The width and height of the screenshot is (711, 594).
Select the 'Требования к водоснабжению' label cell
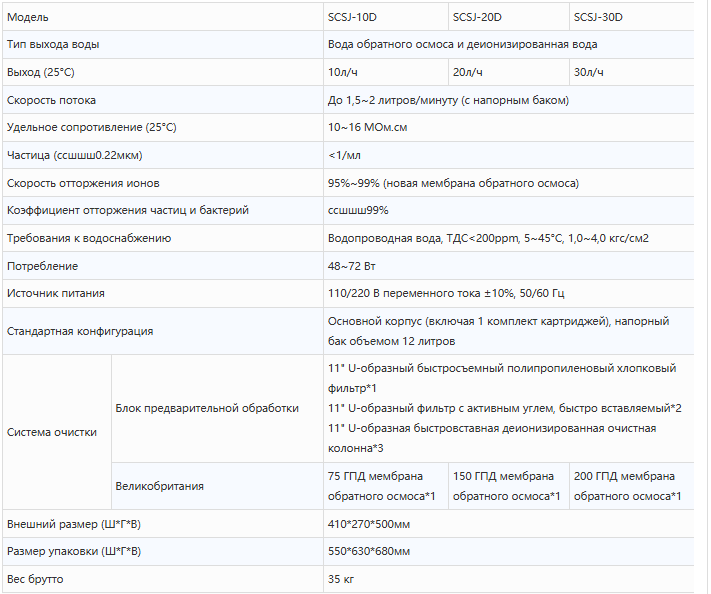[89, 238]
